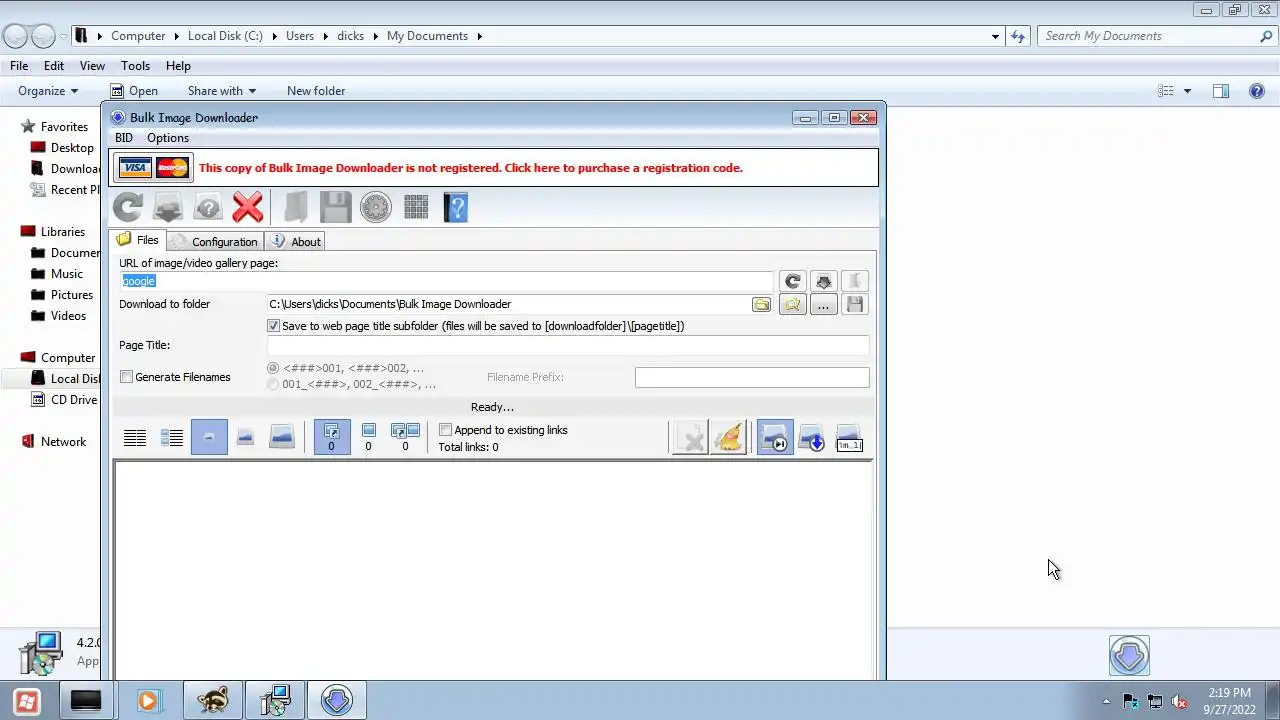Open the change view dropdown arrow in Explorer
The width and height of the screenshot is (1280, 720).
point(1187,91)
